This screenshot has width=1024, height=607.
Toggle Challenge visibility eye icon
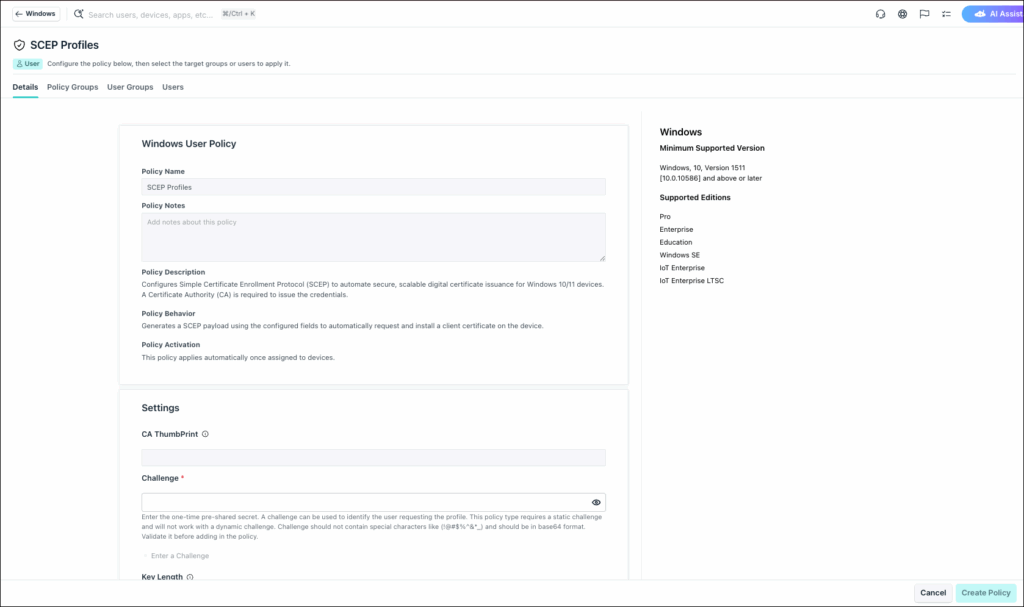point(596,502)
